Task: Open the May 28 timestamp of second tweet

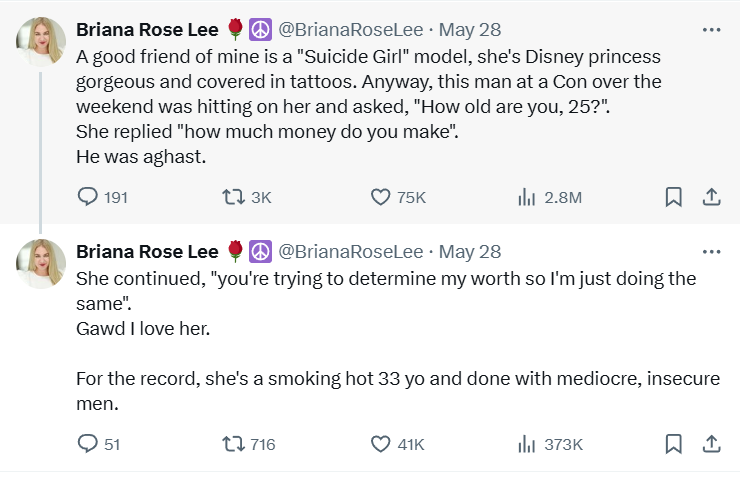Action: (470, 251)
